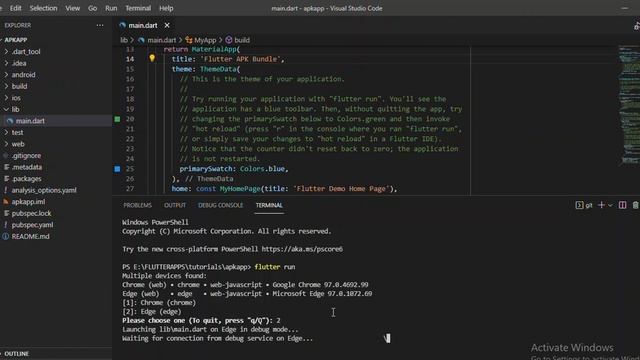Click the green color swatch on line 20
The height and width of the screenshot is (360, 640).
click(x=118, y=119)
